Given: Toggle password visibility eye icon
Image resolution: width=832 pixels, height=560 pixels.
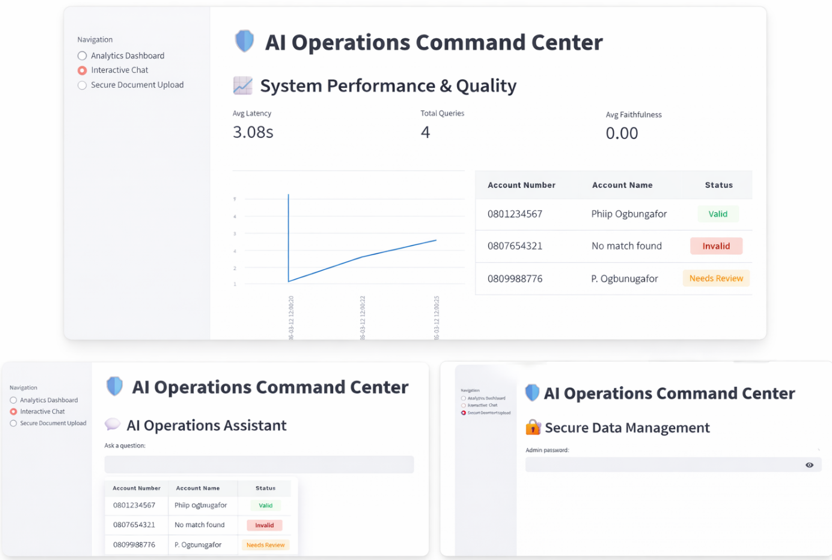Looking at the screenshot, I should pyautogui.click(x=809, y=465).
